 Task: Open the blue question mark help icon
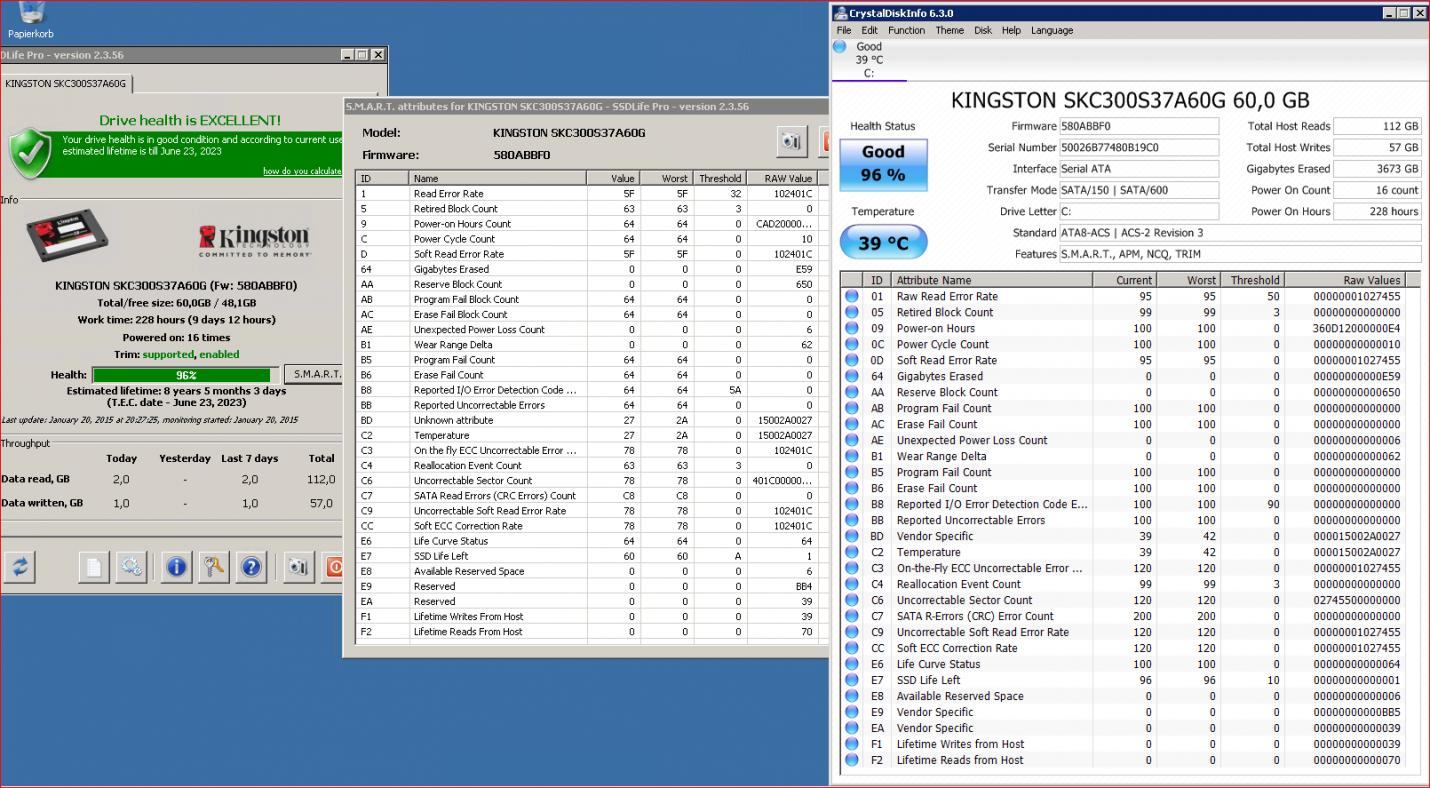pos(251,567)
